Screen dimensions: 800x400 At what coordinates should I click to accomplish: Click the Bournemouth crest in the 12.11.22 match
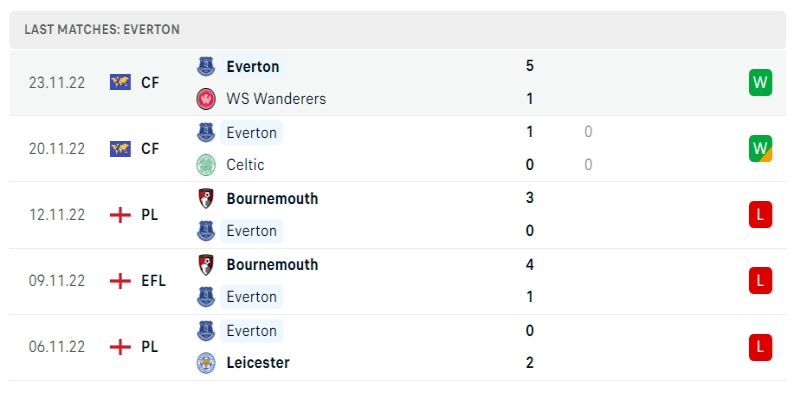tap(206, 198)
